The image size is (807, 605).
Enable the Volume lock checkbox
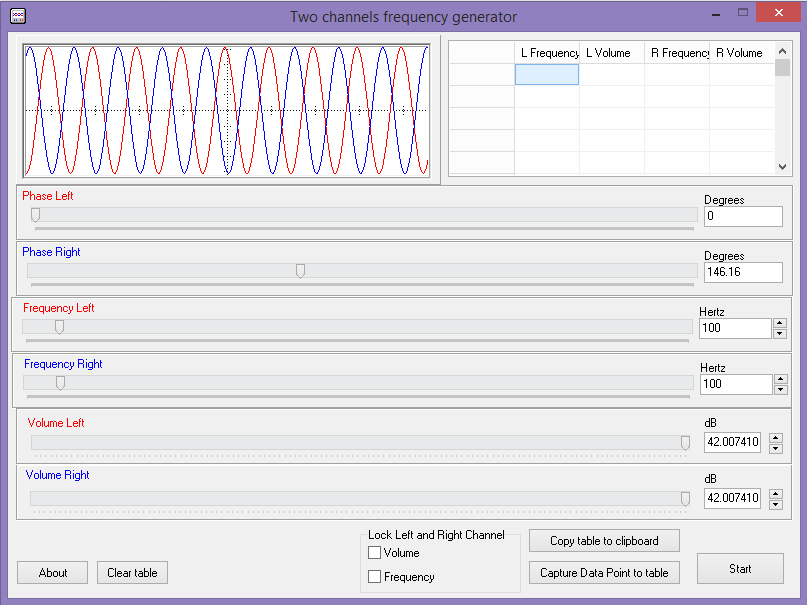[375, 553]
